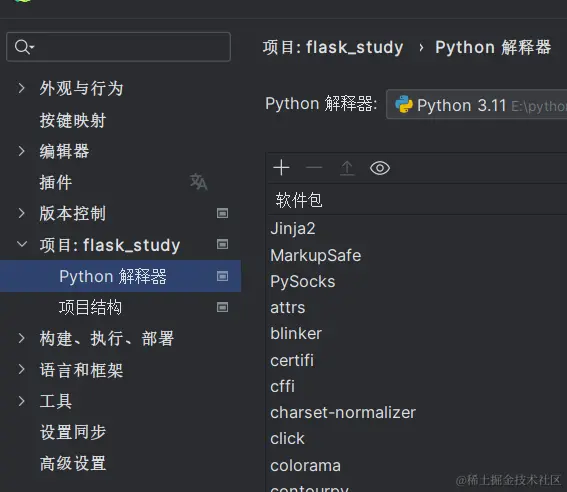Select the click package row

point(418,438)
